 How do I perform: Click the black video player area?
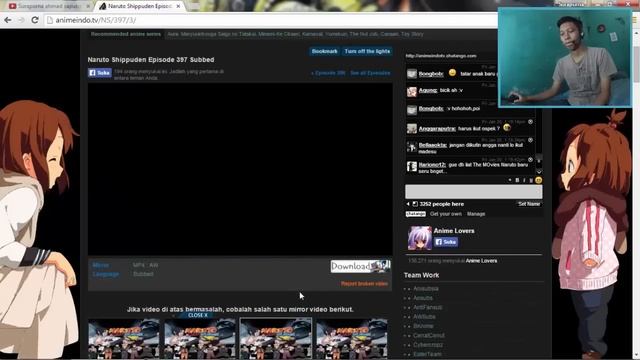coord(240,169)
